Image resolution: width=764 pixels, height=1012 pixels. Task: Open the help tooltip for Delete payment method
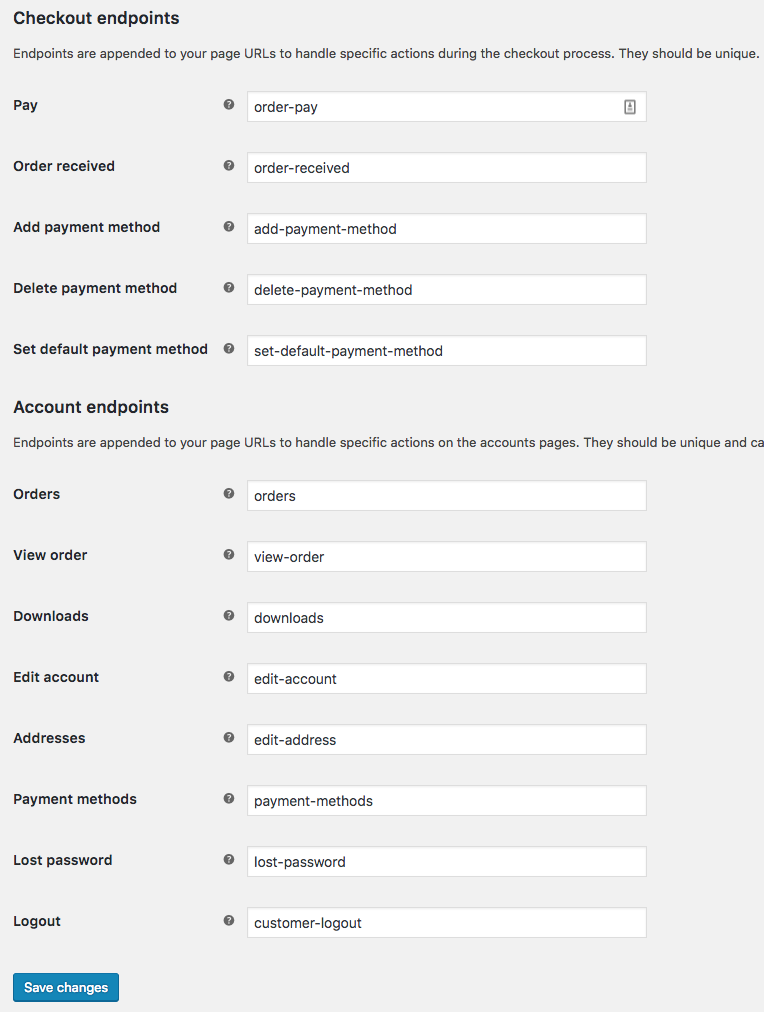click(229, 288)
